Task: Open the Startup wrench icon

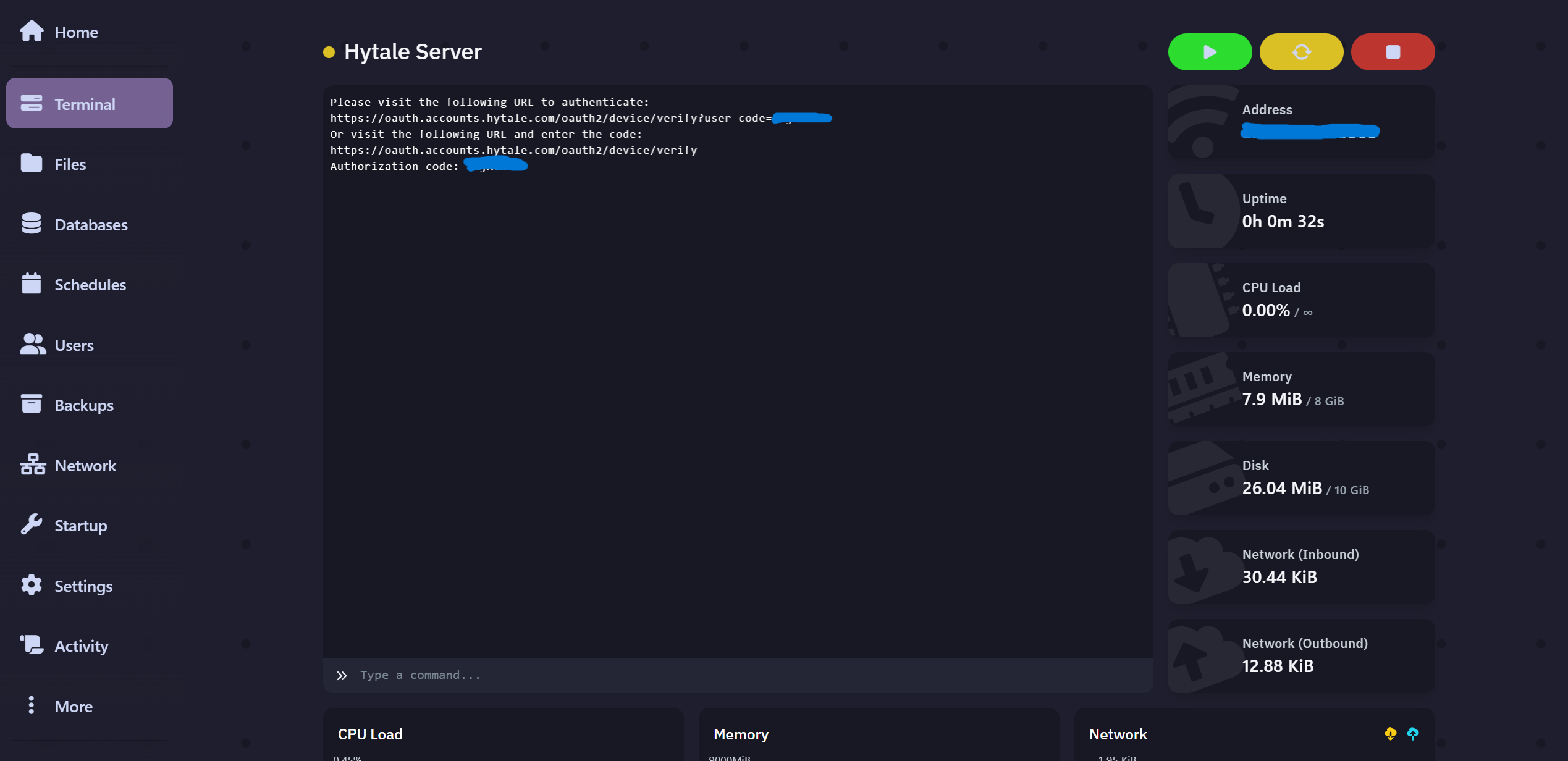Action: [x=32, y=524]
